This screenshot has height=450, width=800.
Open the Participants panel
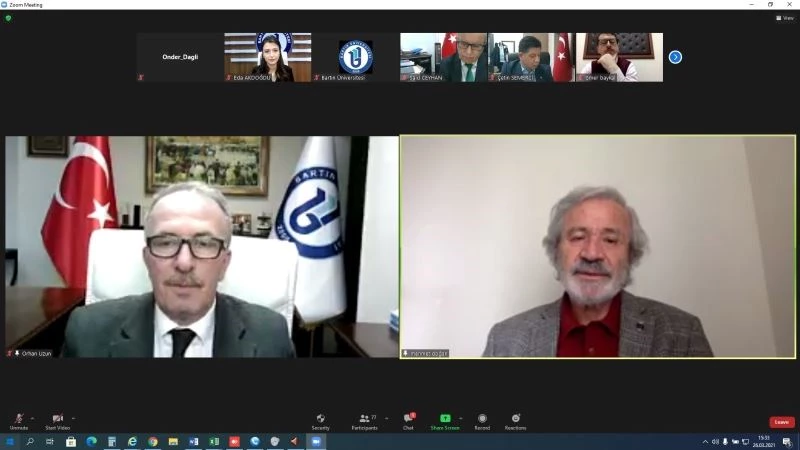point(365,420)
